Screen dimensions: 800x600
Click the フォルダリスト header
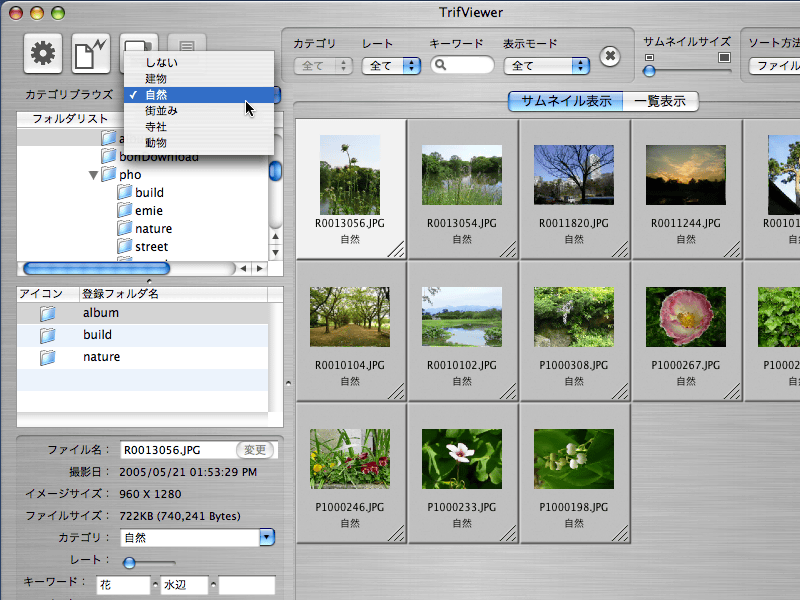pyautogui.click(x=70, y=119)
